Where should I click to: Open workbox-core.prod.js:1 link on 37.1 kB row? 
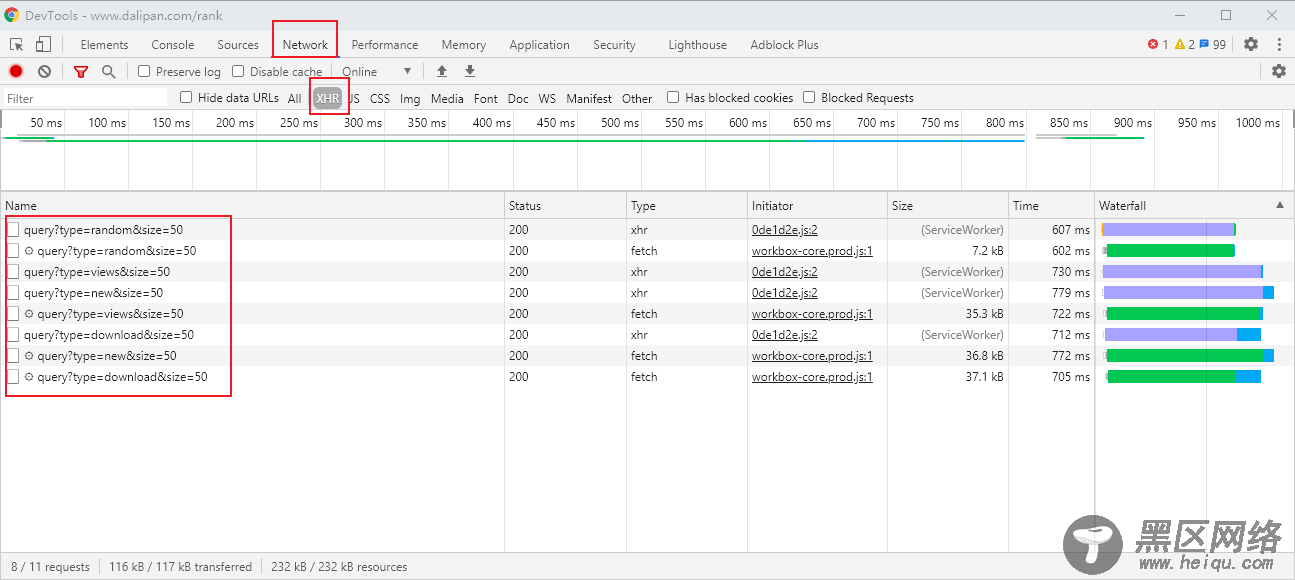coord(812,377)
